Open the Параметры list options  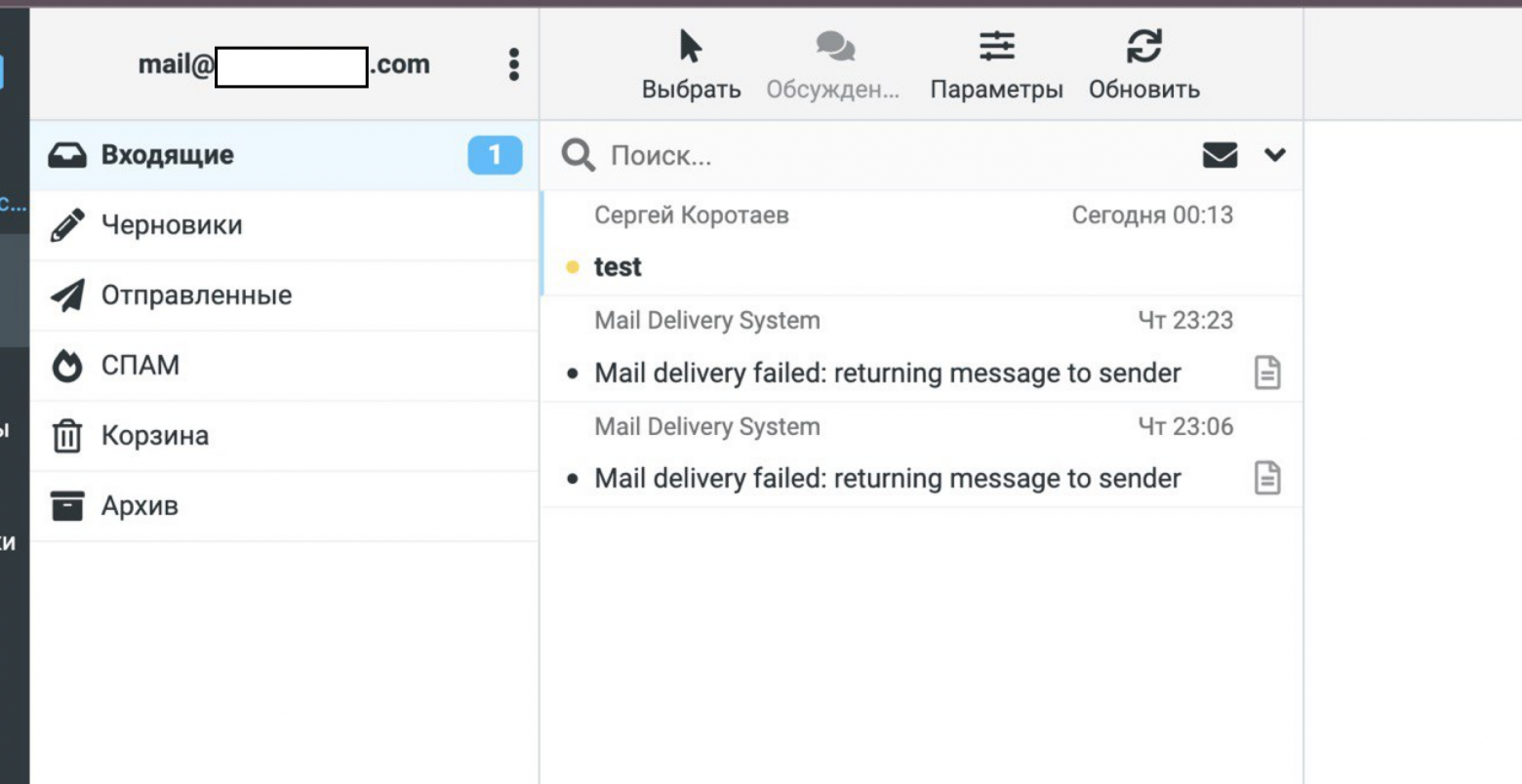tap(996, 65)
